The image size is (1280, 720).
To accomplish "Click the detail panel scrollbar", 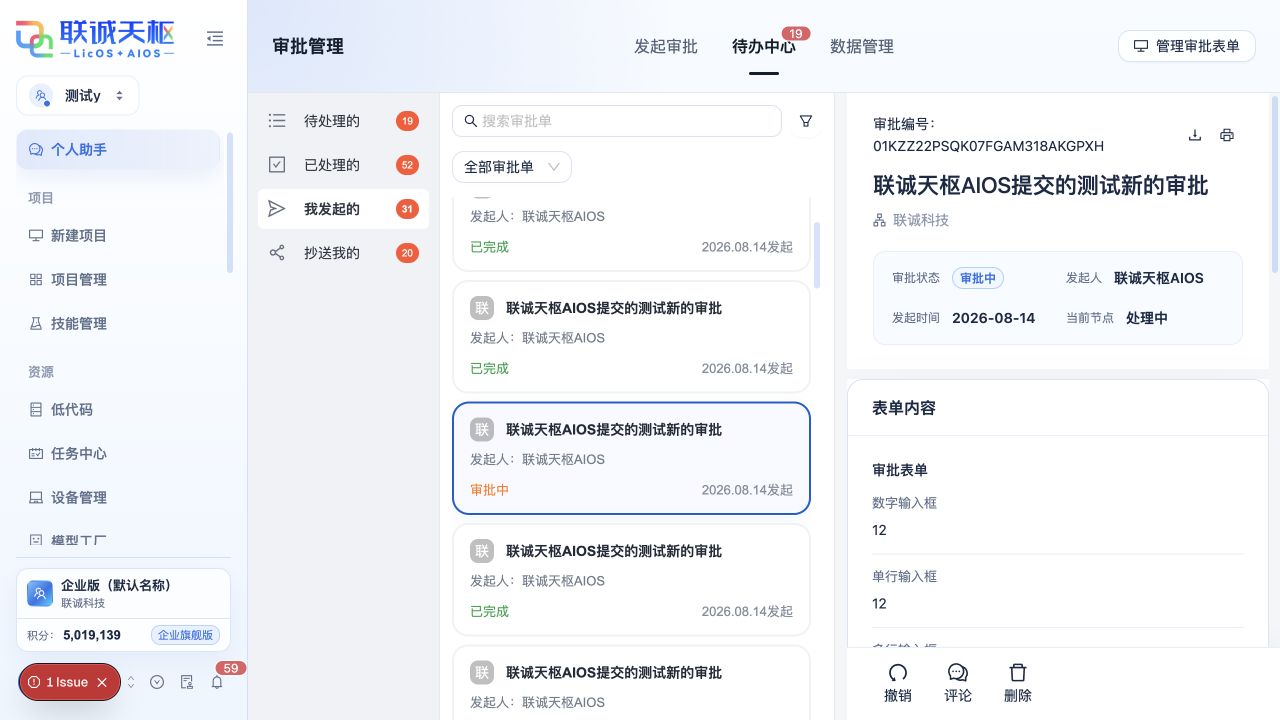I will [1275, 184].
